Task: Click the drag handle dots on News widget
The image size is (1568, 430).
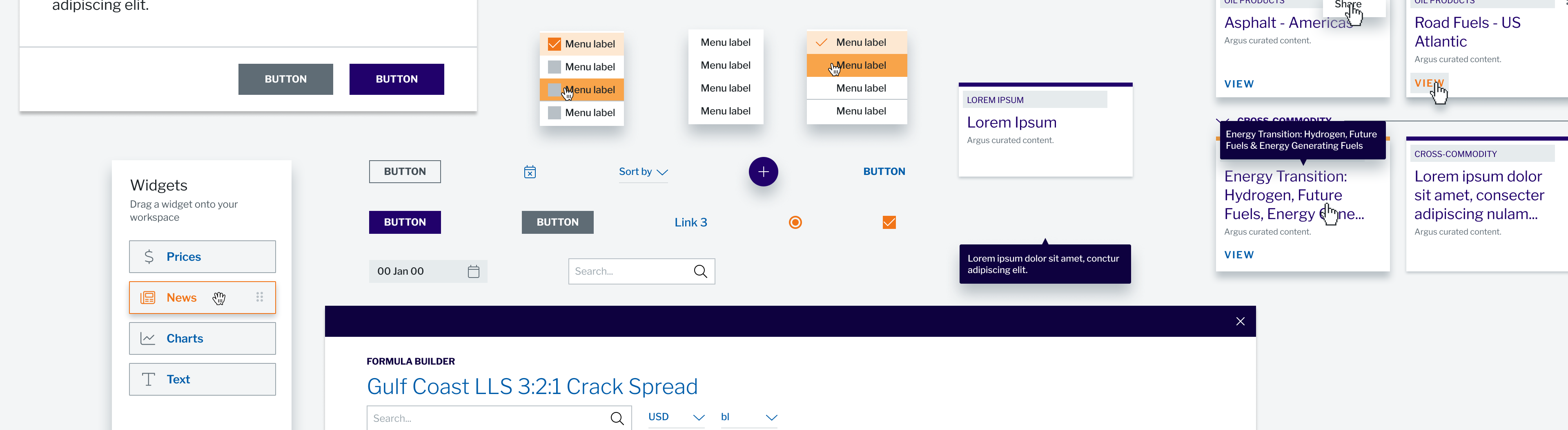Action: pos(260,297)
